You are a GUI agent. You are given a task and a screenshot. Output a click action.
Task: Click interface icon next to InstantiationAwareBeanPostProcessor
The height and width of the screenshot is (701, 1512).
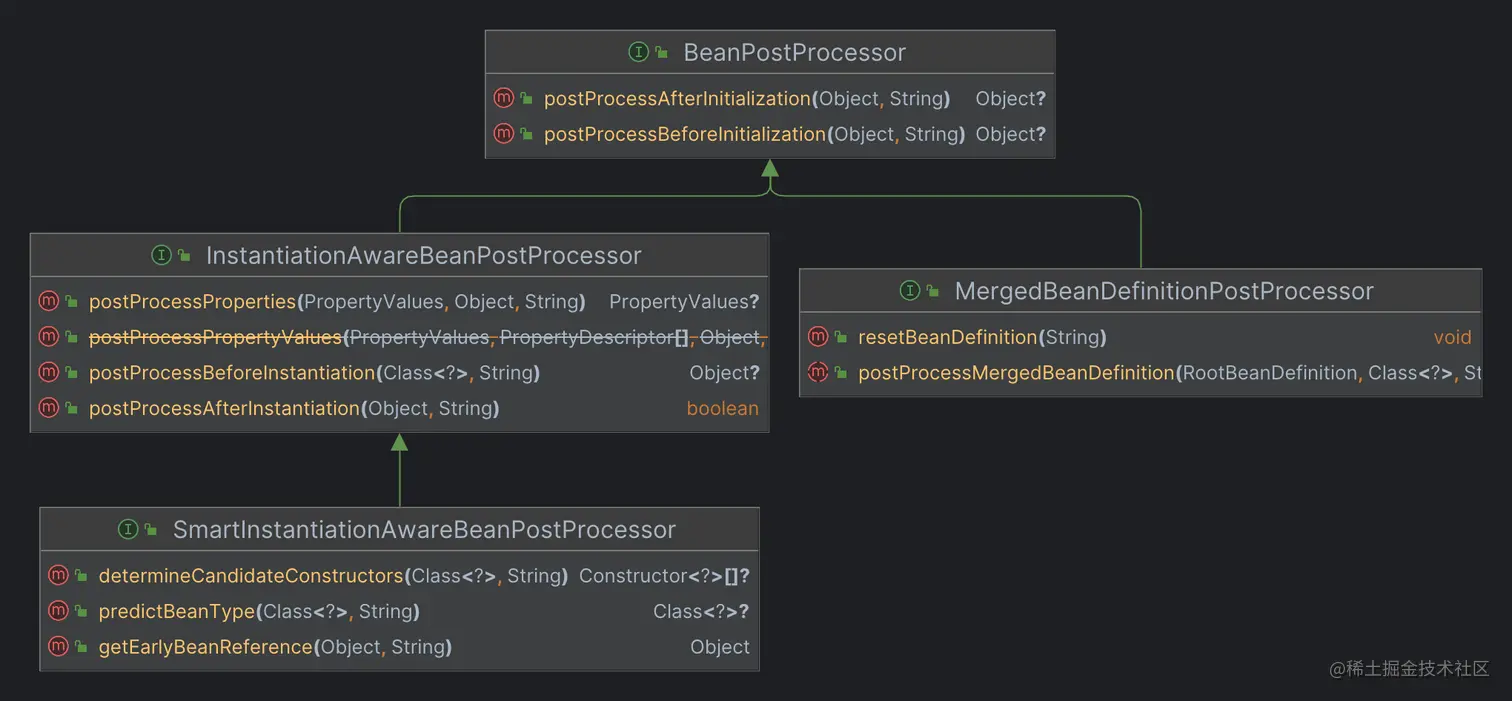click(161, 255)
